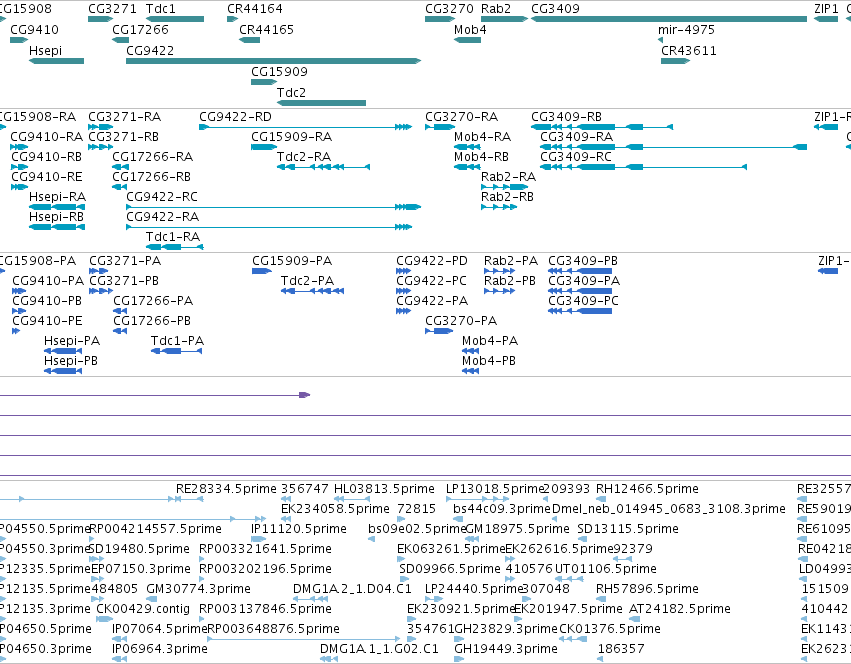This screenshot has height=664, width=851.
Task: Select the CG3409 gene feature label
Action: pyautogui.click(x=555, y=9)
